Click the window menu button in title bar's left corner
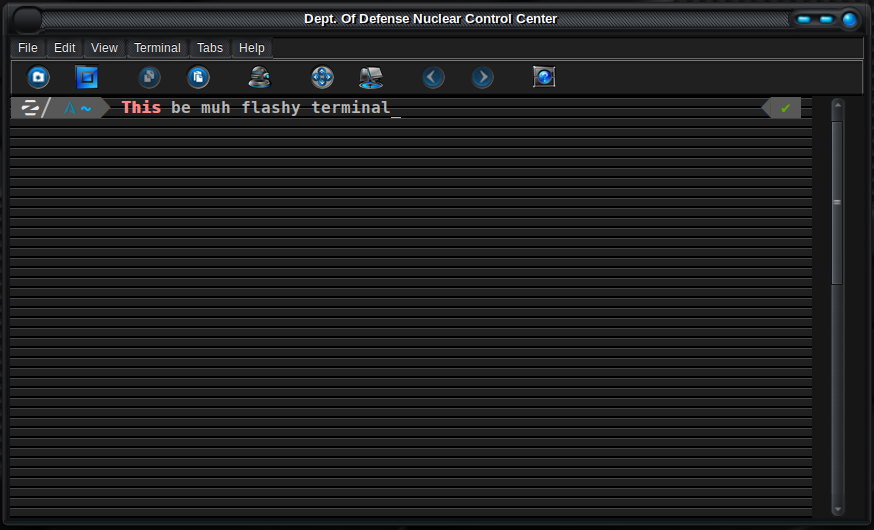The width and height of the screenshot is (874, 530). click(27, 19)
